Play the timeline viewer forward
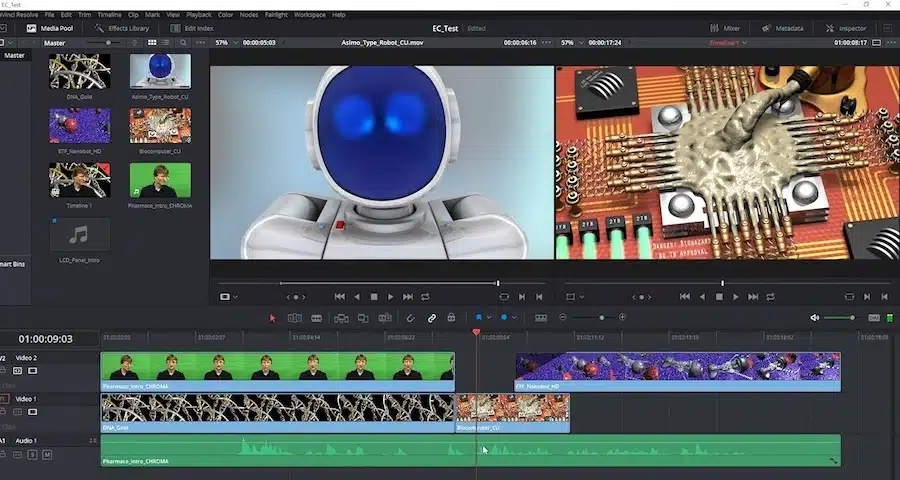 pyautogui.click(x=736, y=297)
